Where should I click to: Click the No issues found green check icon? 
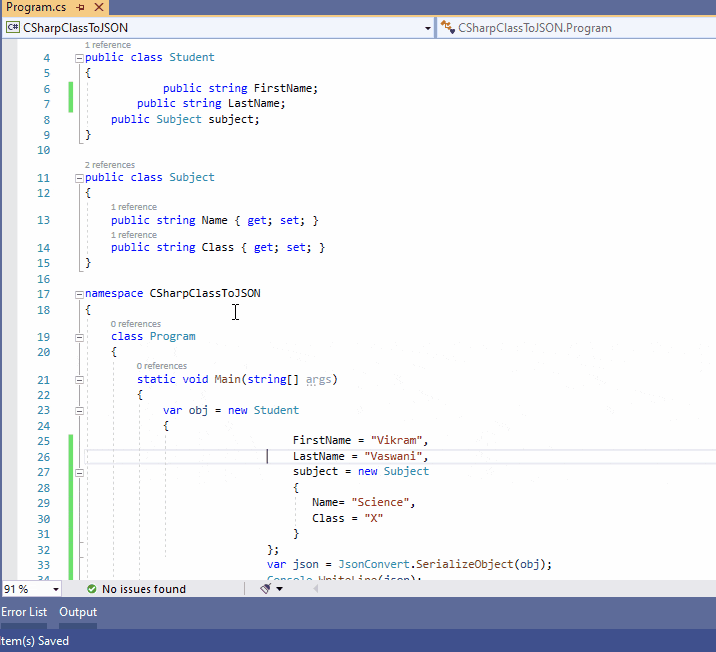click(92, 589)
